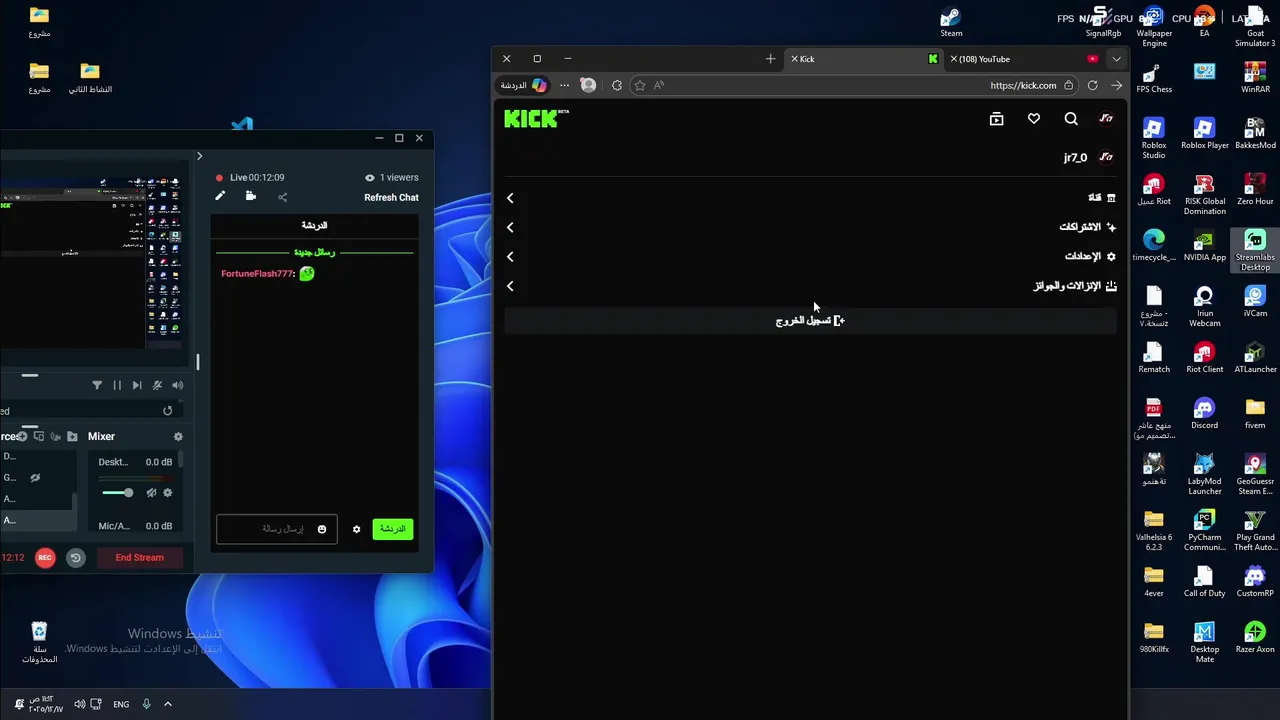The height and width of the screenshot is (720, 1280).
Task: Open Steam desktop shortcut
Action: point(950,21)
